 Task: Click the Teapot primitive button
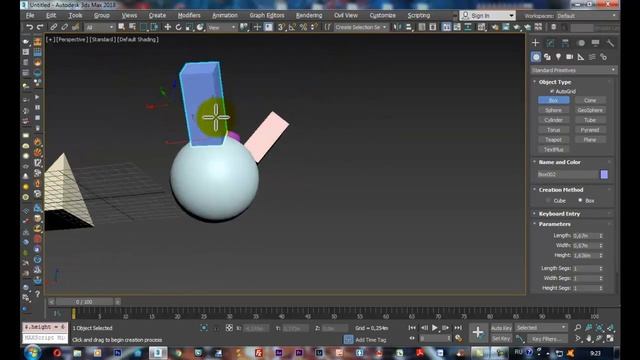(x=553, y=140)
